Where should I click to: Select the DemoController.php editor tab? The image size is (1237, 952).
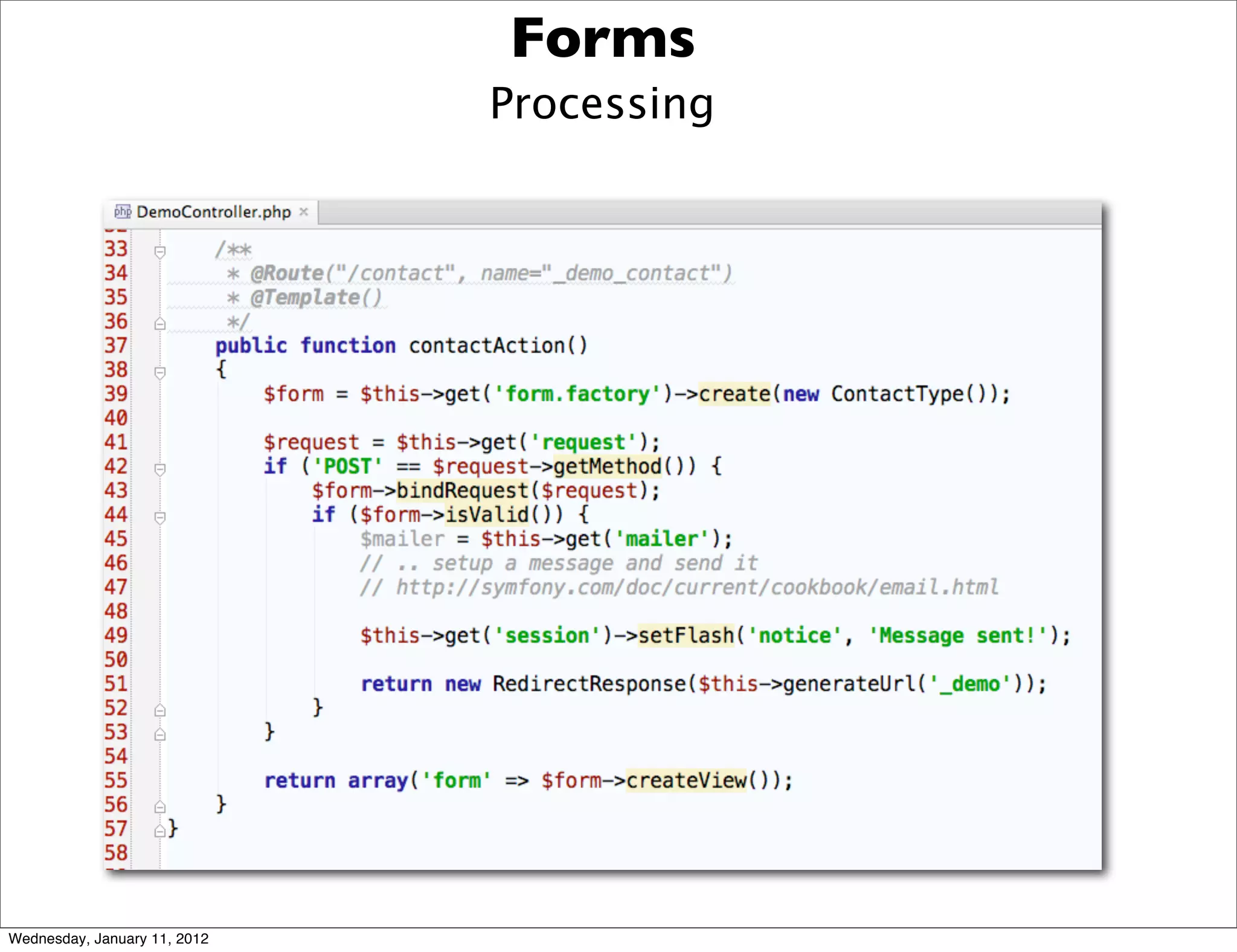coord(211,212)
